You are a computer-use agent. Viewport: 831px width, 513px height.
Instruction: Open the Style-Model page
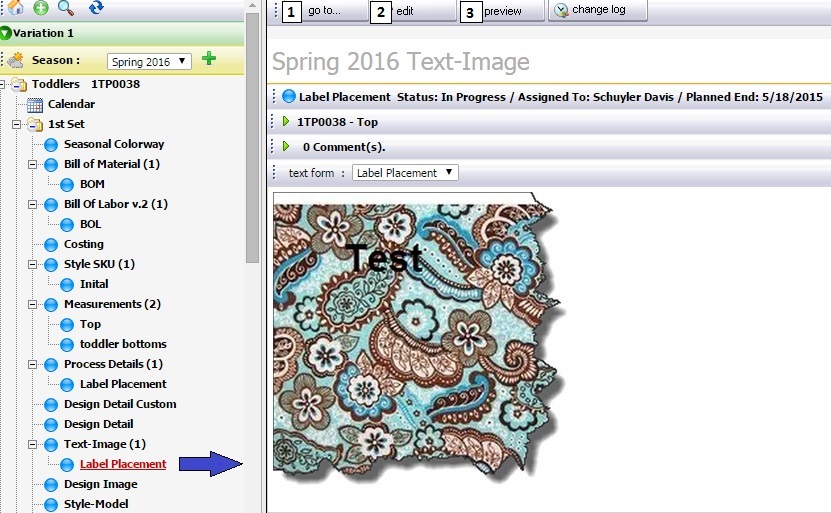tap(96, 504)
